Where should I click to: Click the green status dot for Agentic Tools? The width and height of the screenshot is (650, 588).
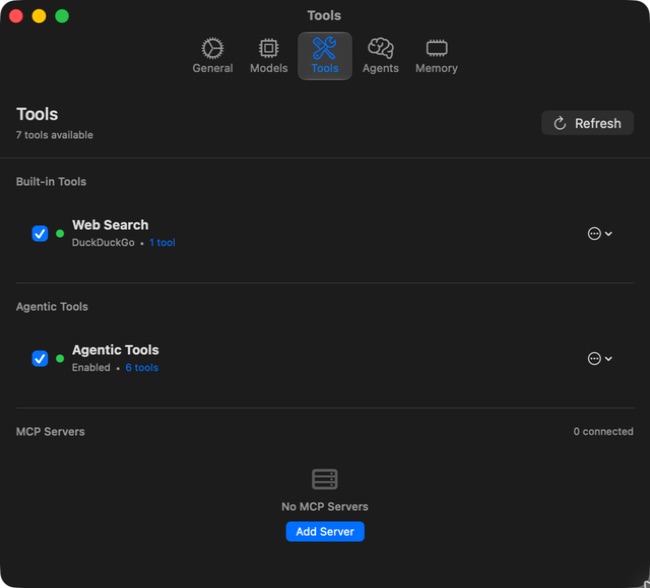click(60, 358)
